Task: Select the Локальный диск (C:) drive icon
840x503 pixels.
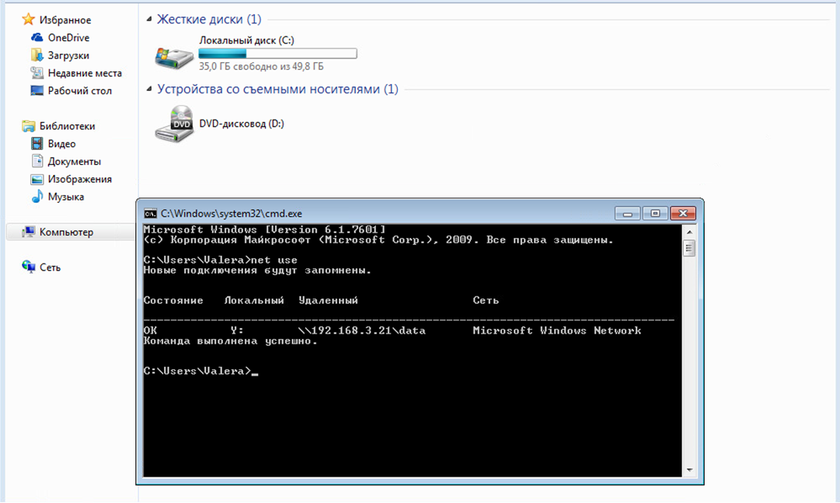Action: 175,54
